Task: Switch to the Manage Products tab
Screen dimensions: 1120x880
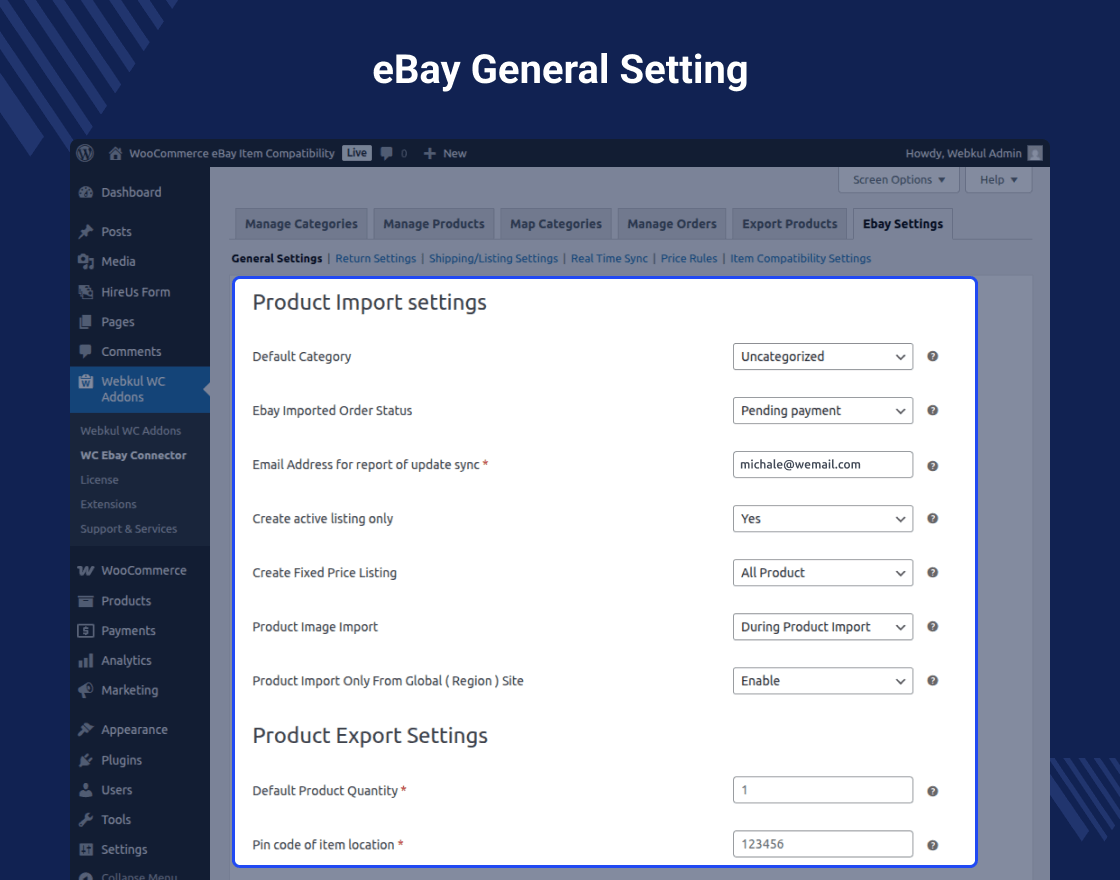Action: pyautogui.click(x=434, y=224)
